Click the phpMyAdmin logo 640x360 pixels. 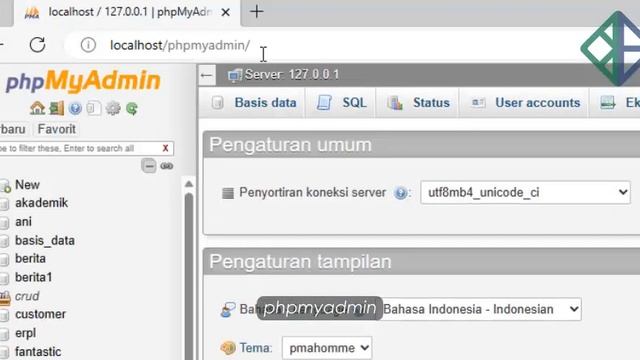(83, 80)
